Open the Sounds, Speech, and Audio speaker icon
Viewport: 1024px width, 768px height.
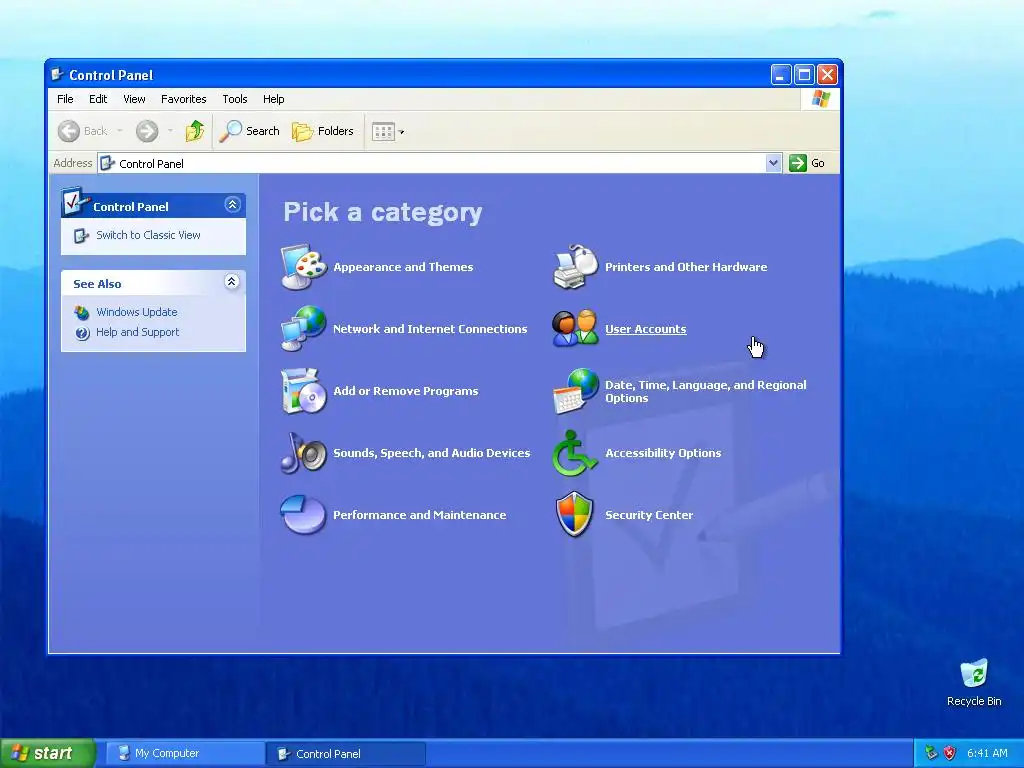click(304, 453)
